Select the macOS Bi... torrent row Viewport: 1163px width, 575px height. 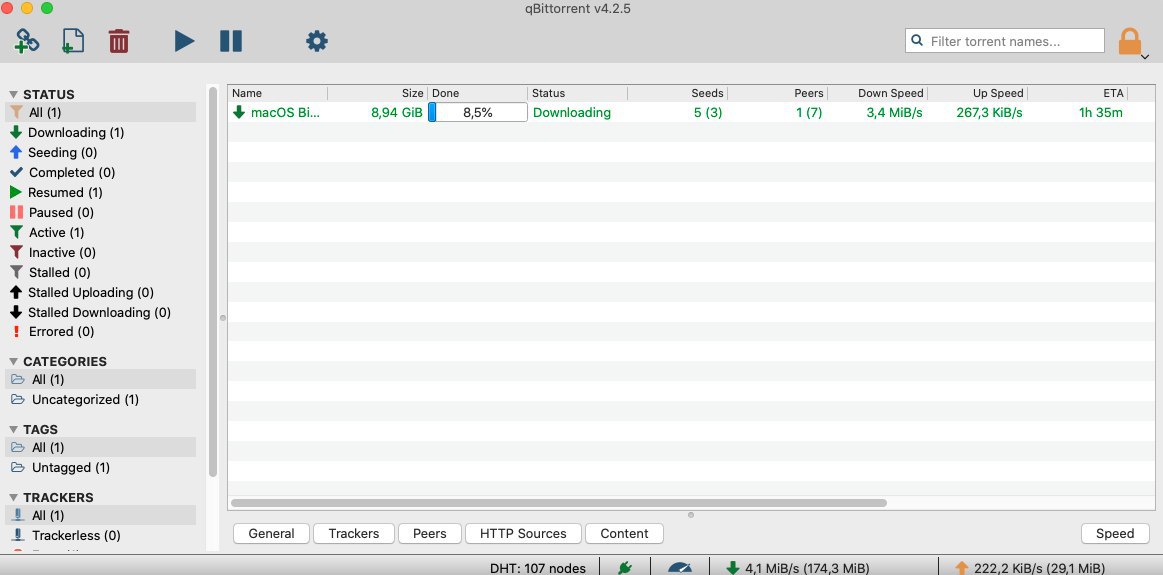point(691,113)
